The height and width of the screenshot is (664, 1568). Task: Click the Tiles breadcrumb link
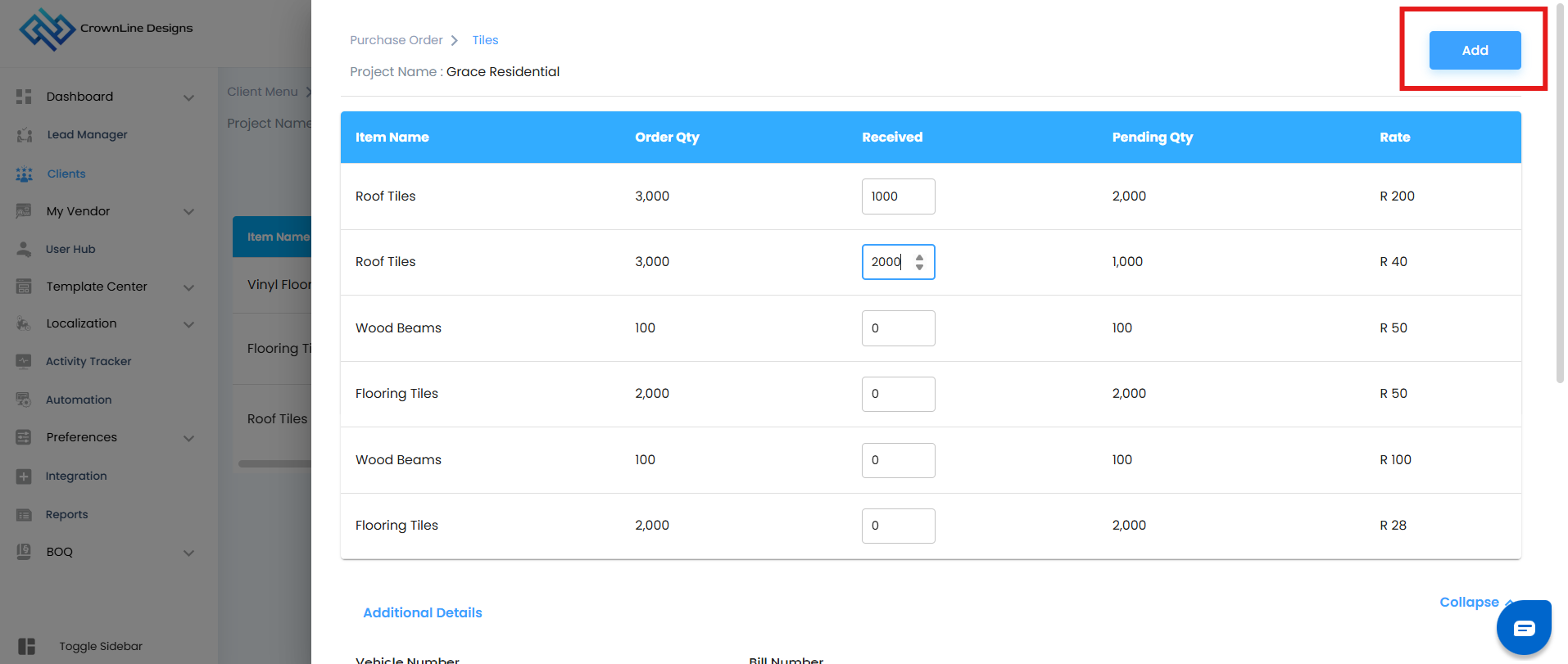point(485,40)
